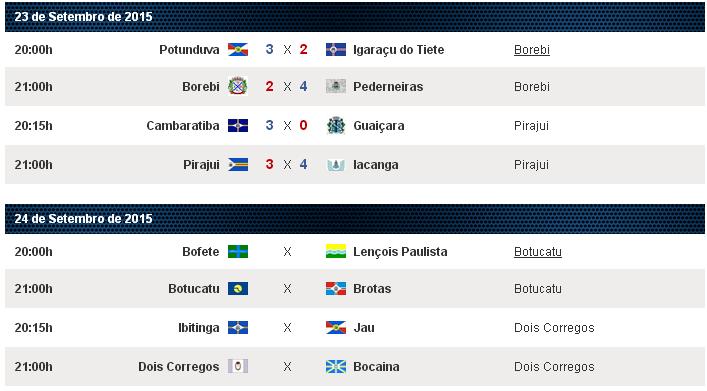Click the Botucatu flag icon
Image resolution: width=707 pixels, height=391 pixels.
238,288
